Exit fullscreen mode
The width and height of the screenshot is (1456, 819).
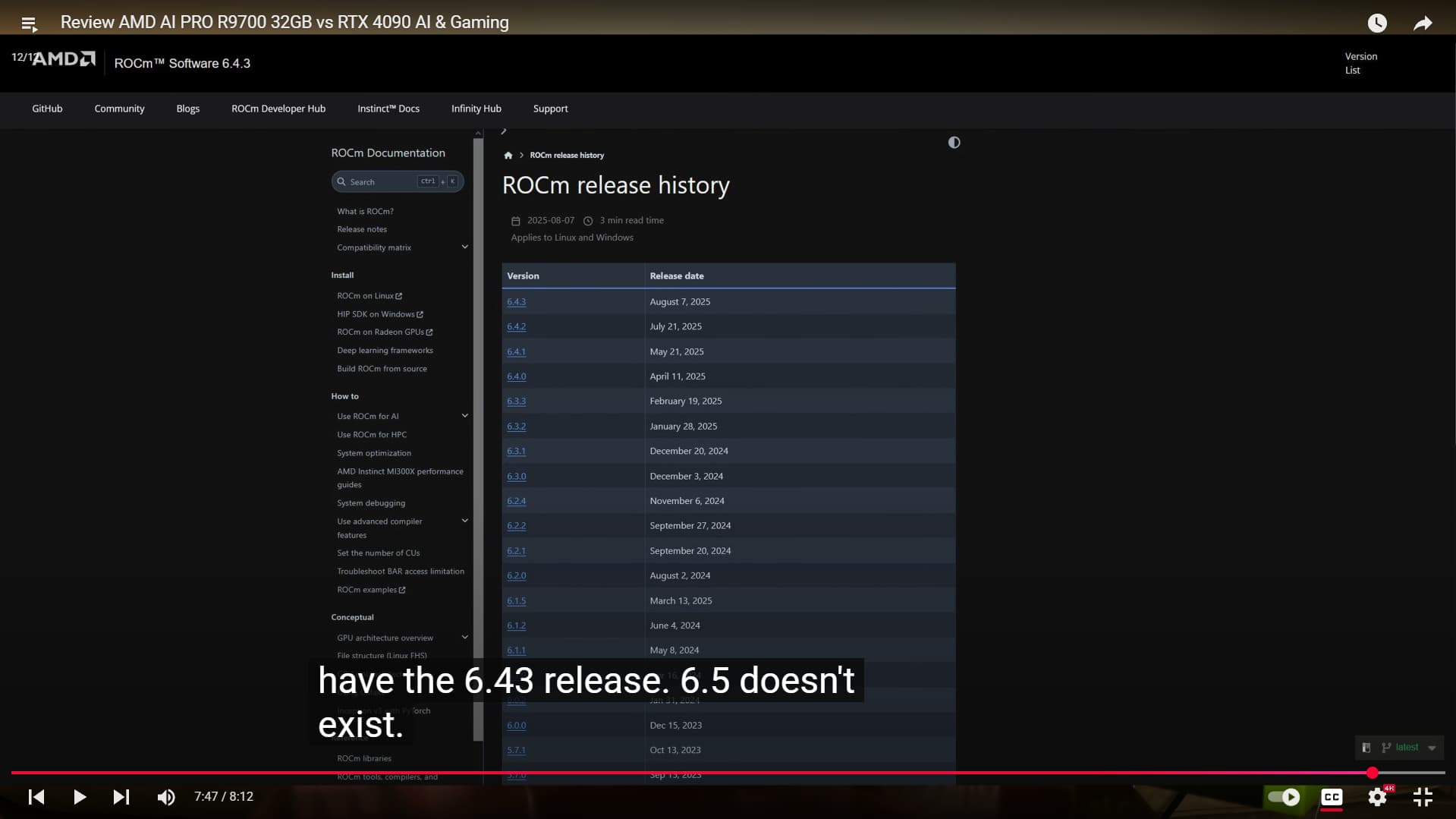tap(1422, 796)
